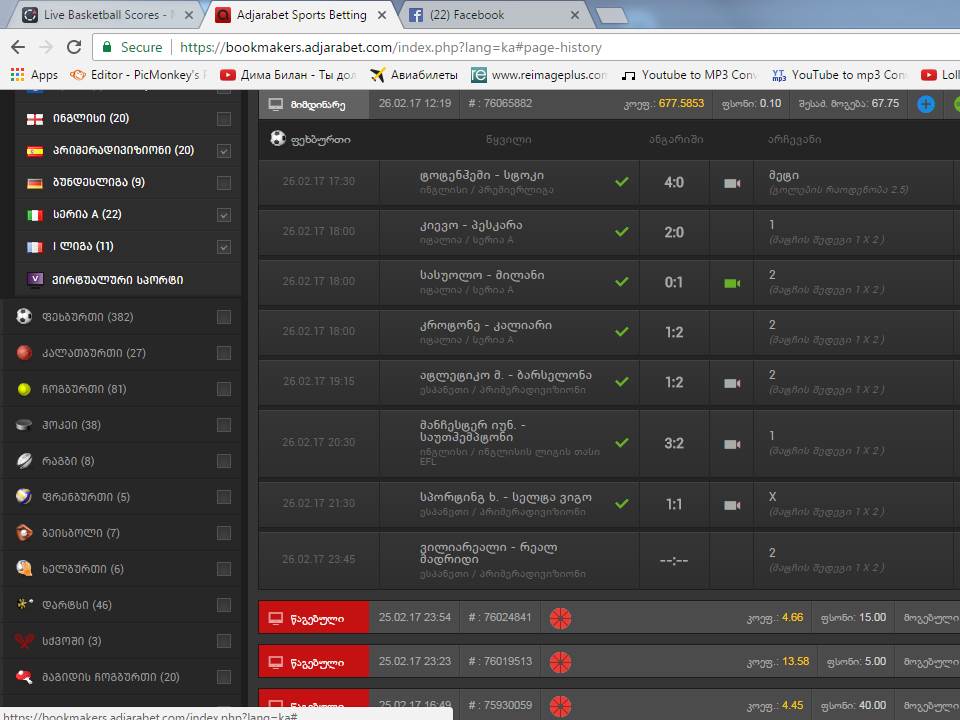Uncheck the პრიმერადივიზიონი (20) checkbox
The image size is (960, 720).
pos(224,151)
